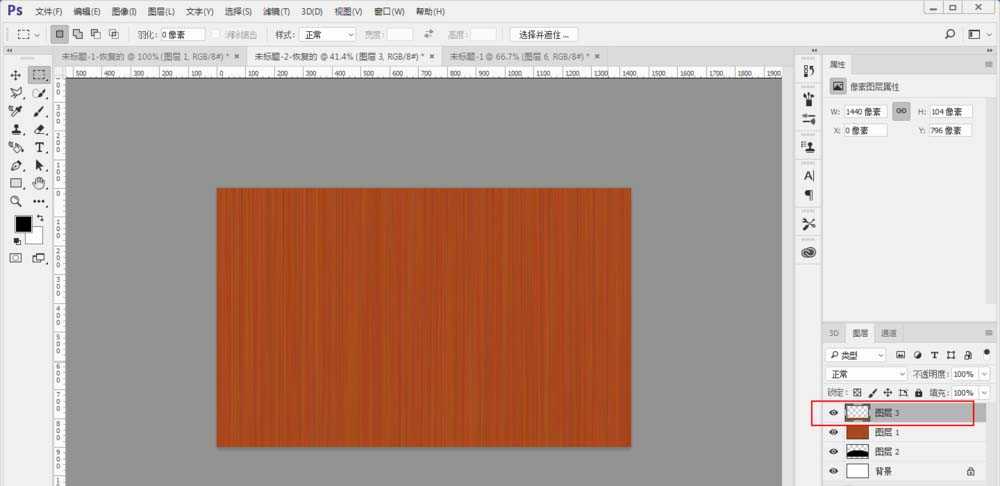
Task: Expand the 样式 style dropdown in options bar
Action: click(x=329, y=34)
